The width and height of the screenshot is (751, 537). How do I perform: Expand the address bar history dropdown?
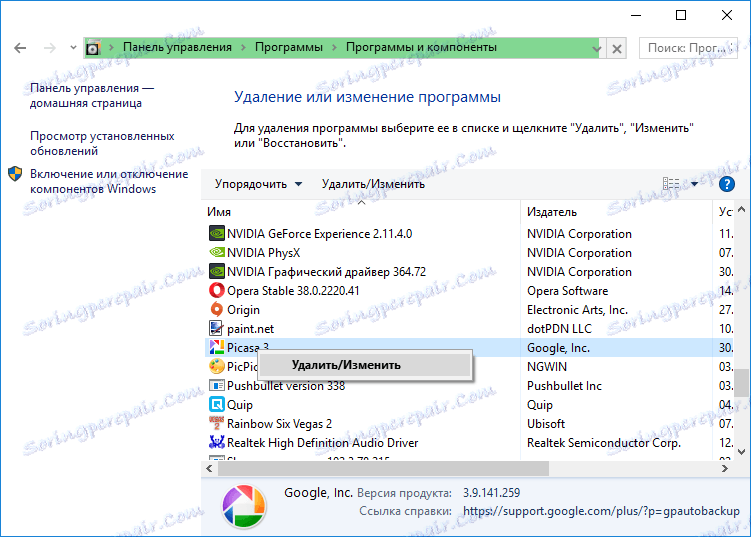[597, 48]
